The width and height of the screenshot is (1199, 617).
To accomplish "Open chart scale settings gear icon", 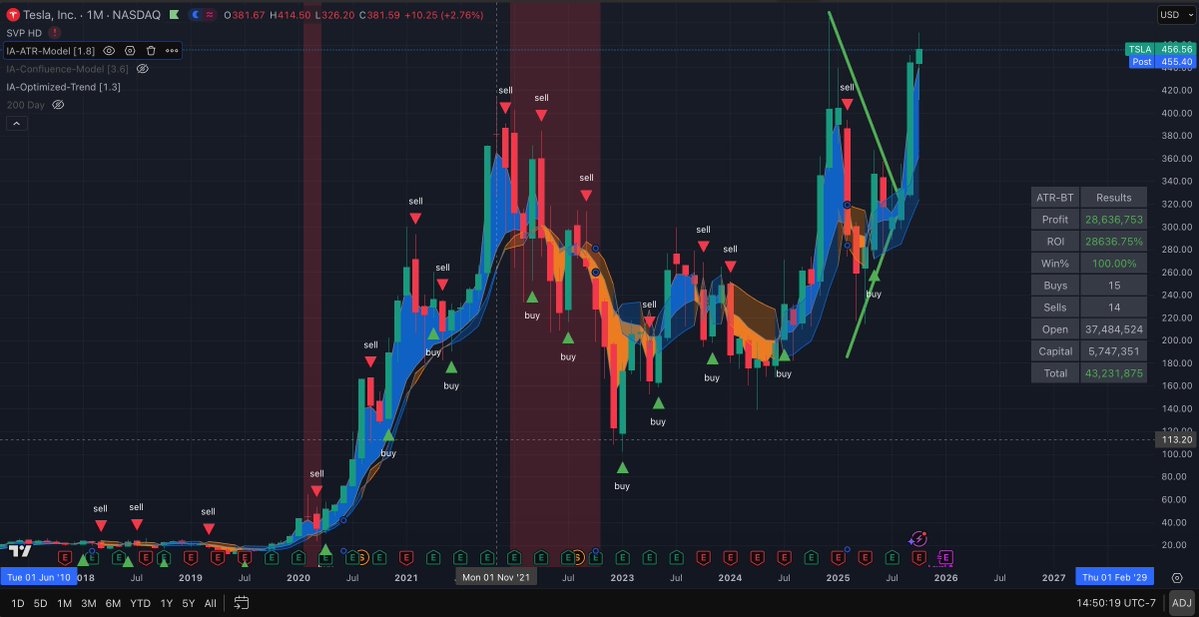I will 1178,576.
